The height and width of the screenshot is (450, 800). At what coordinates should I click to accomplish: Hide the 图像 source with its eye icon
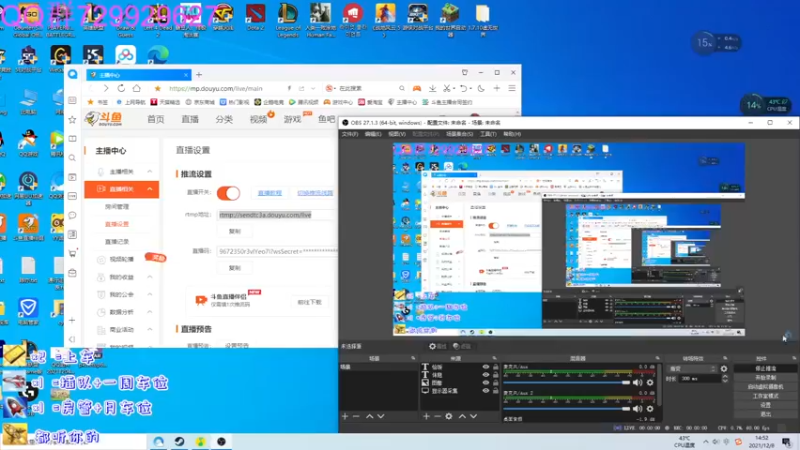click(x=486, y=383)
